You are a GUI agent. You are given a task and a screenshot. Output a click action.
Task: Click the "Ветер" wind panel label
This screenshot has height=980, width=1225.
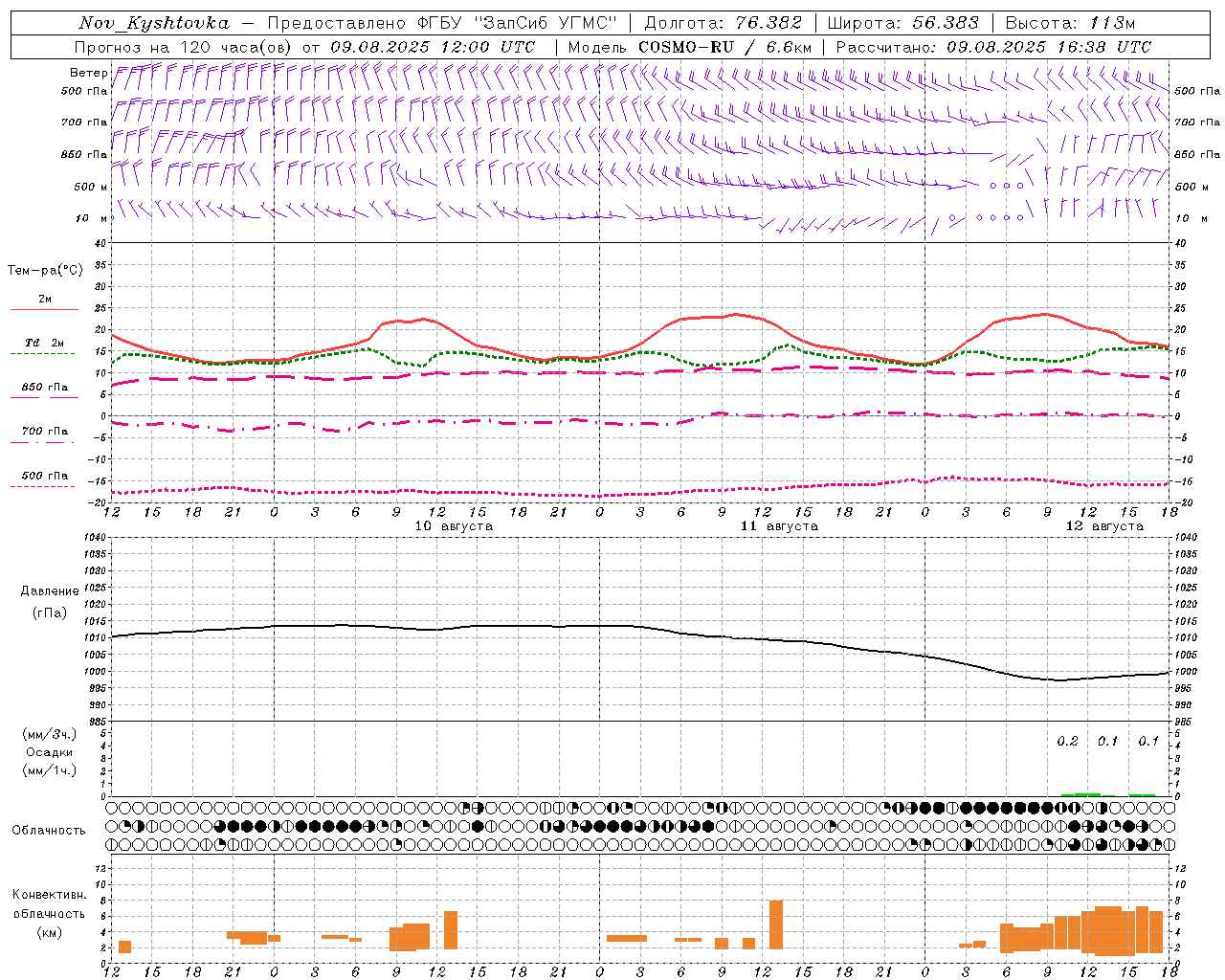point(89,73)
